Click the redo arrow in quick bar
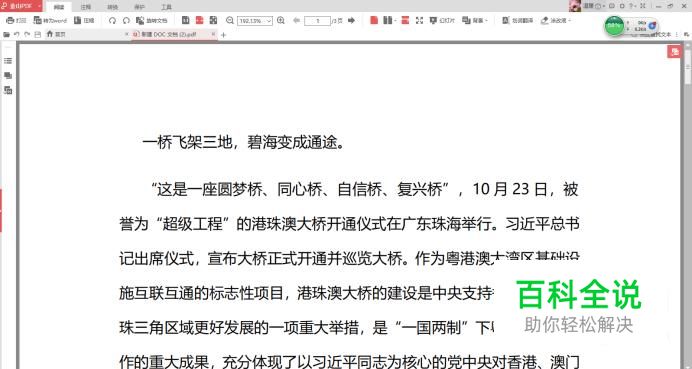Viewport: 692px width, 369px height. pyautogui.click(x=27, y=34)
